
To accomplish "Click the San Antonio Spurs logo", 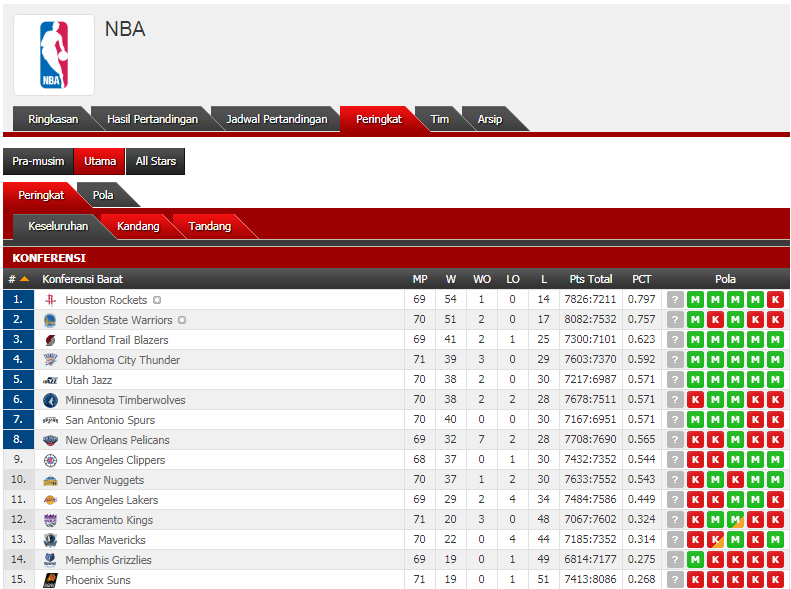I will click(x=50, y=420).
